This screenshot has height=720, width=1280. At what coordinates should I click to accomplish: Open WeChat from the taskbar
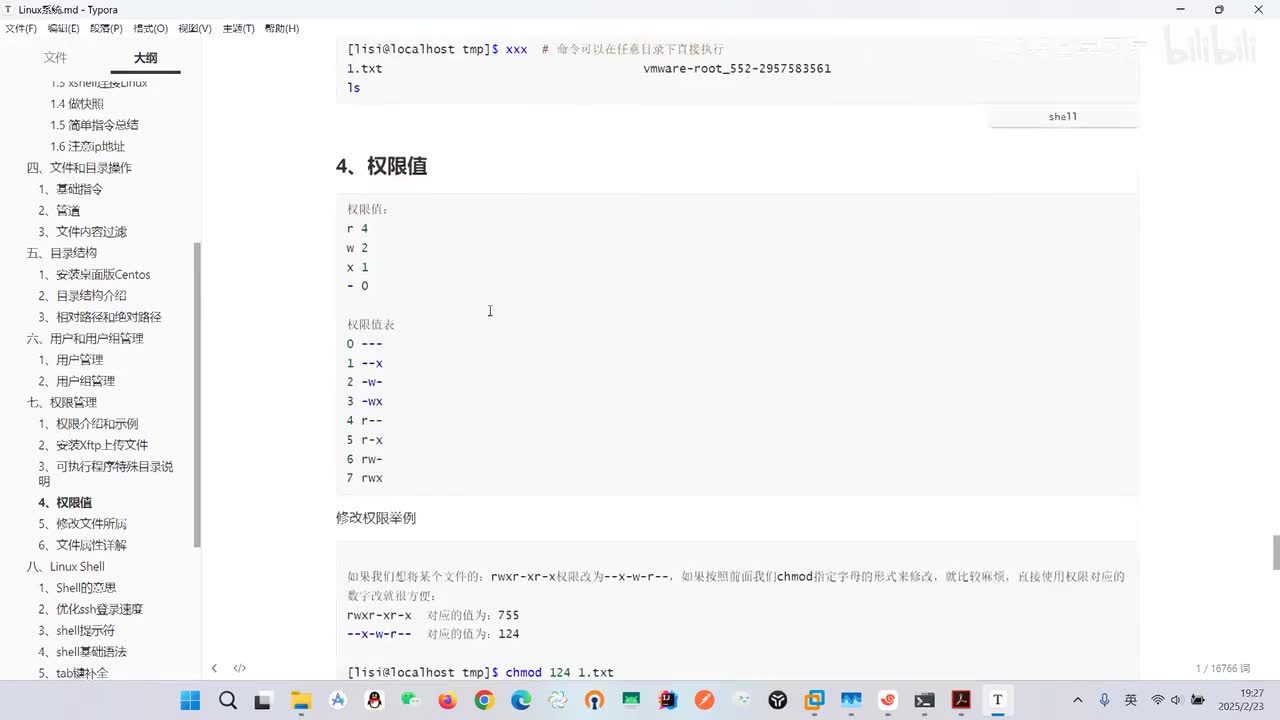point(411,700)
